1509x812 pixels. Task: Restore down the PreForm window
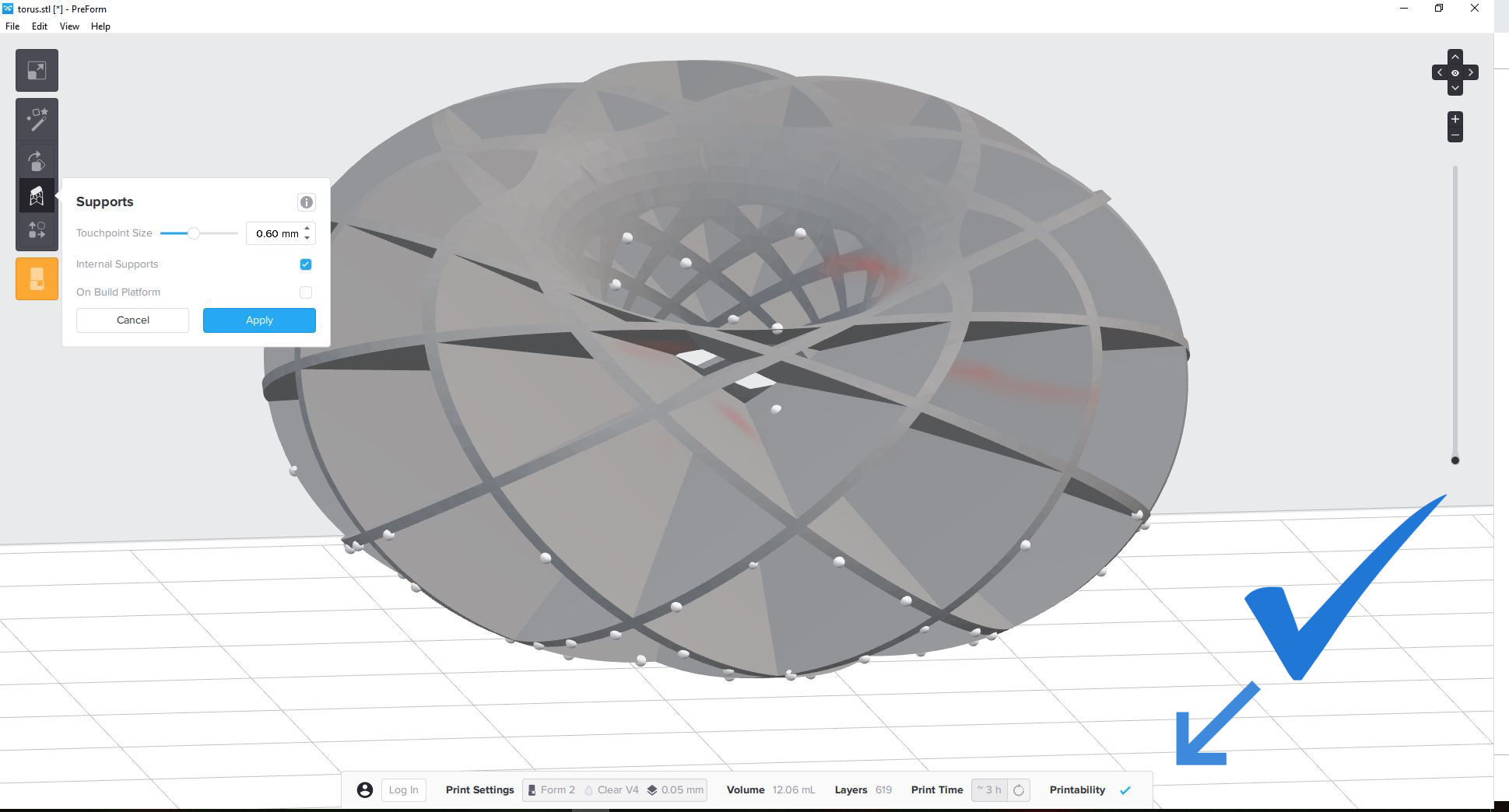1439,9
